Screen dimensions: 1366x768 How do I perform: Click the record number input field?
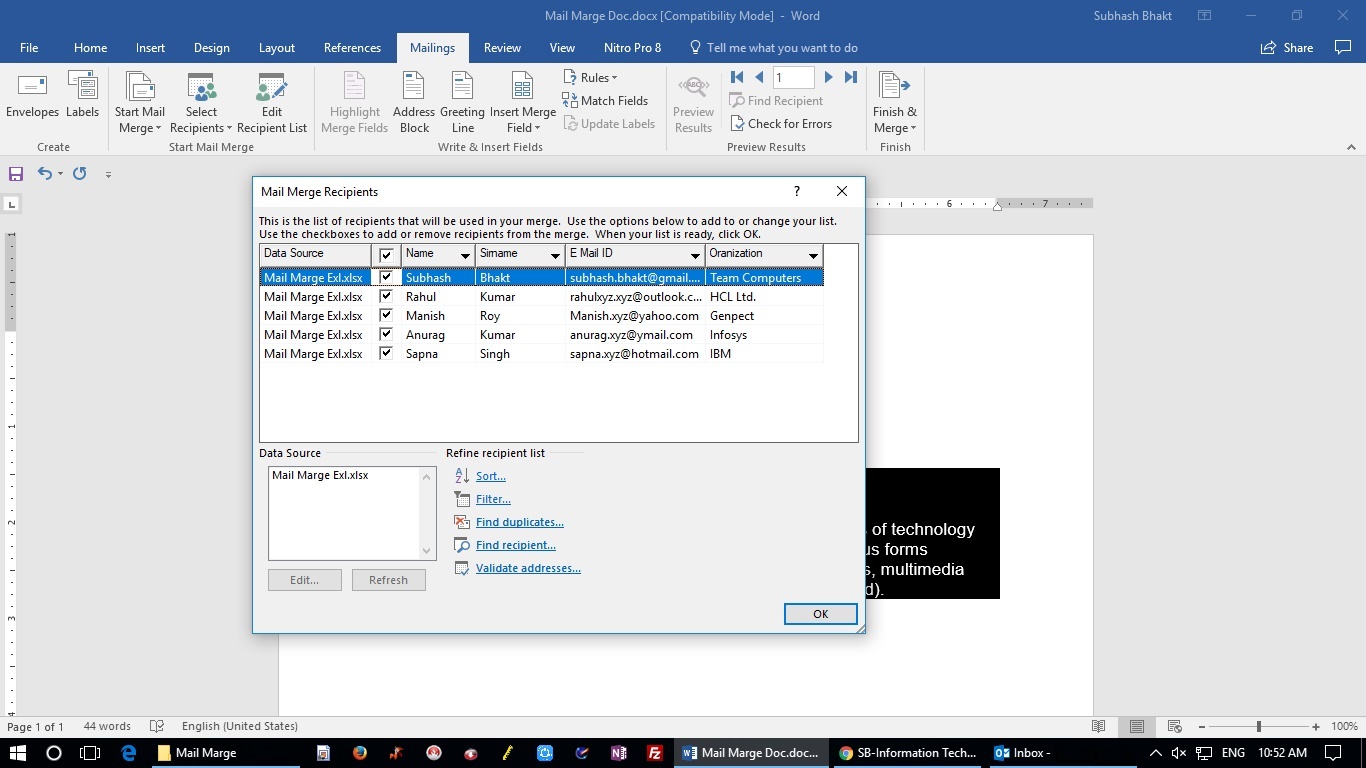[793, 77]
